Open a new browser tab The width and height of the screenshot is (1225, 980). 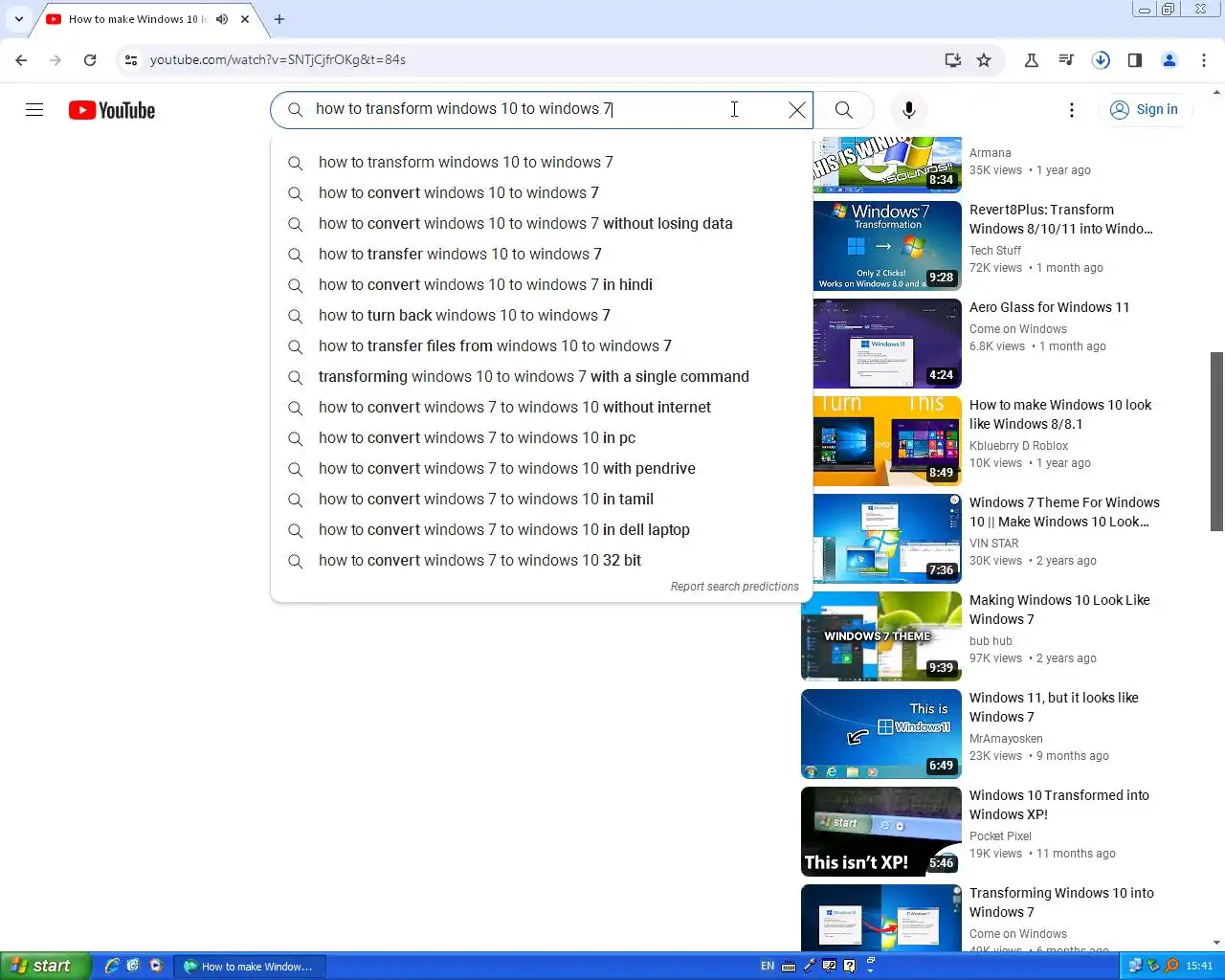coord(279,19)
